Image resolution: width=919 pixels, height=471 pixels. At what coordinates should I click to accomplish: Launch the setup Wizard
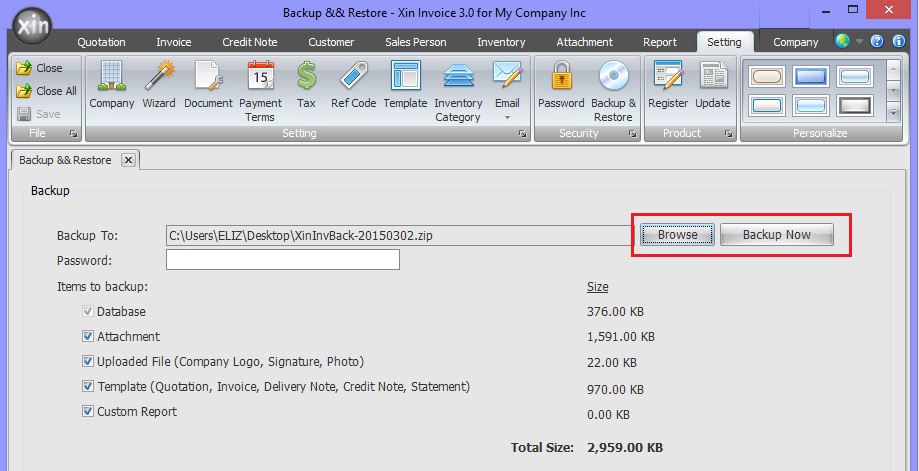159,86
